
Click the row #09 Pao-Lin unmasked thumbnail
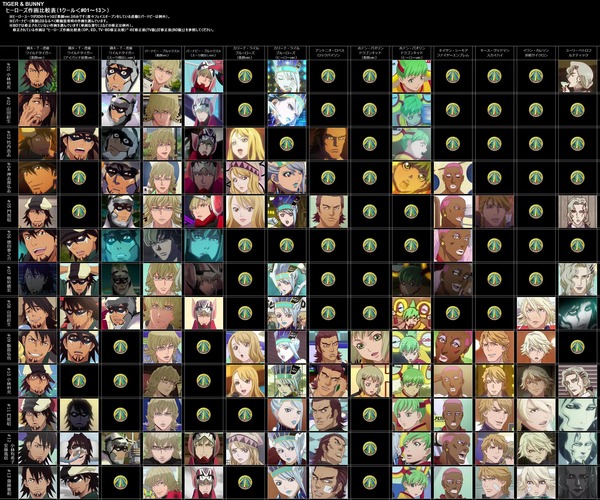click(x=370, y=347)
